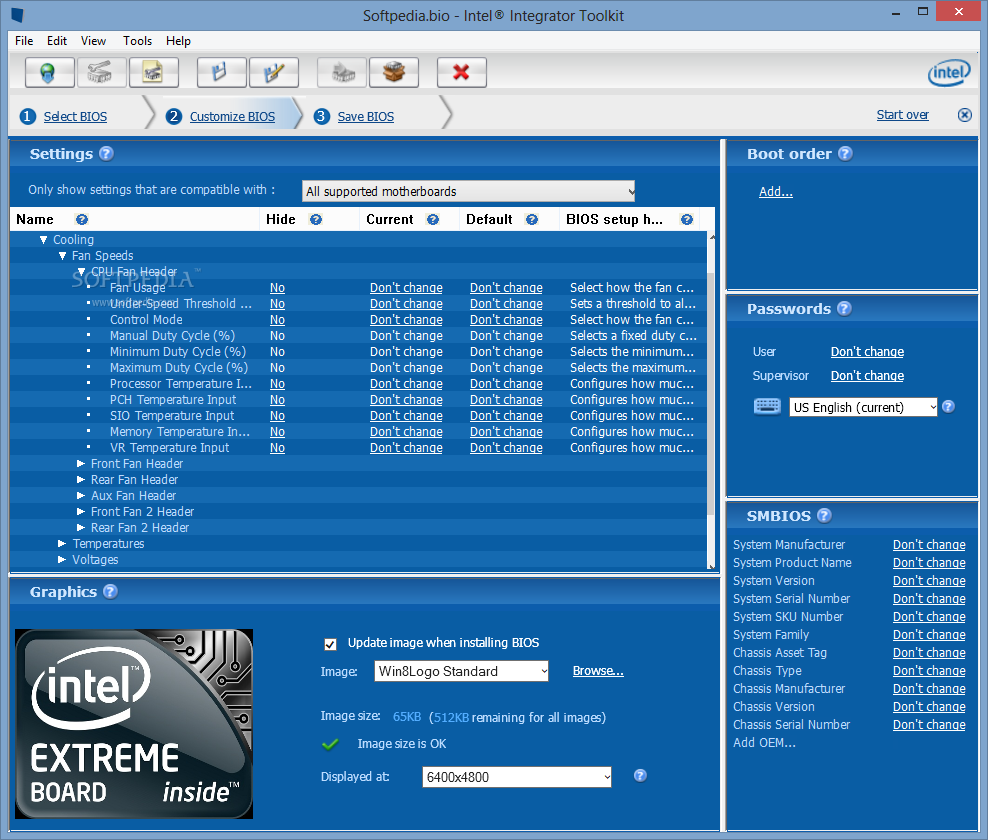Toggle Hide value for Fan Usage

tap(277, 287)
